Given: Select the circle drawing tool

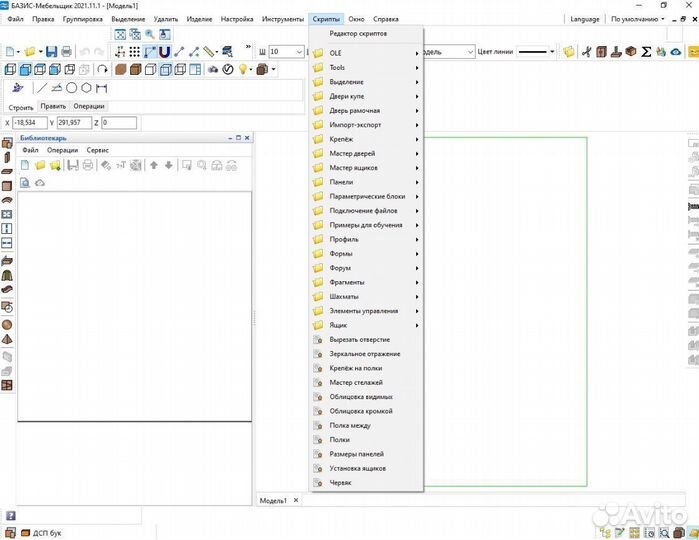Looking at the screenshot, I should pyautogui.click(x=71, y=88).
